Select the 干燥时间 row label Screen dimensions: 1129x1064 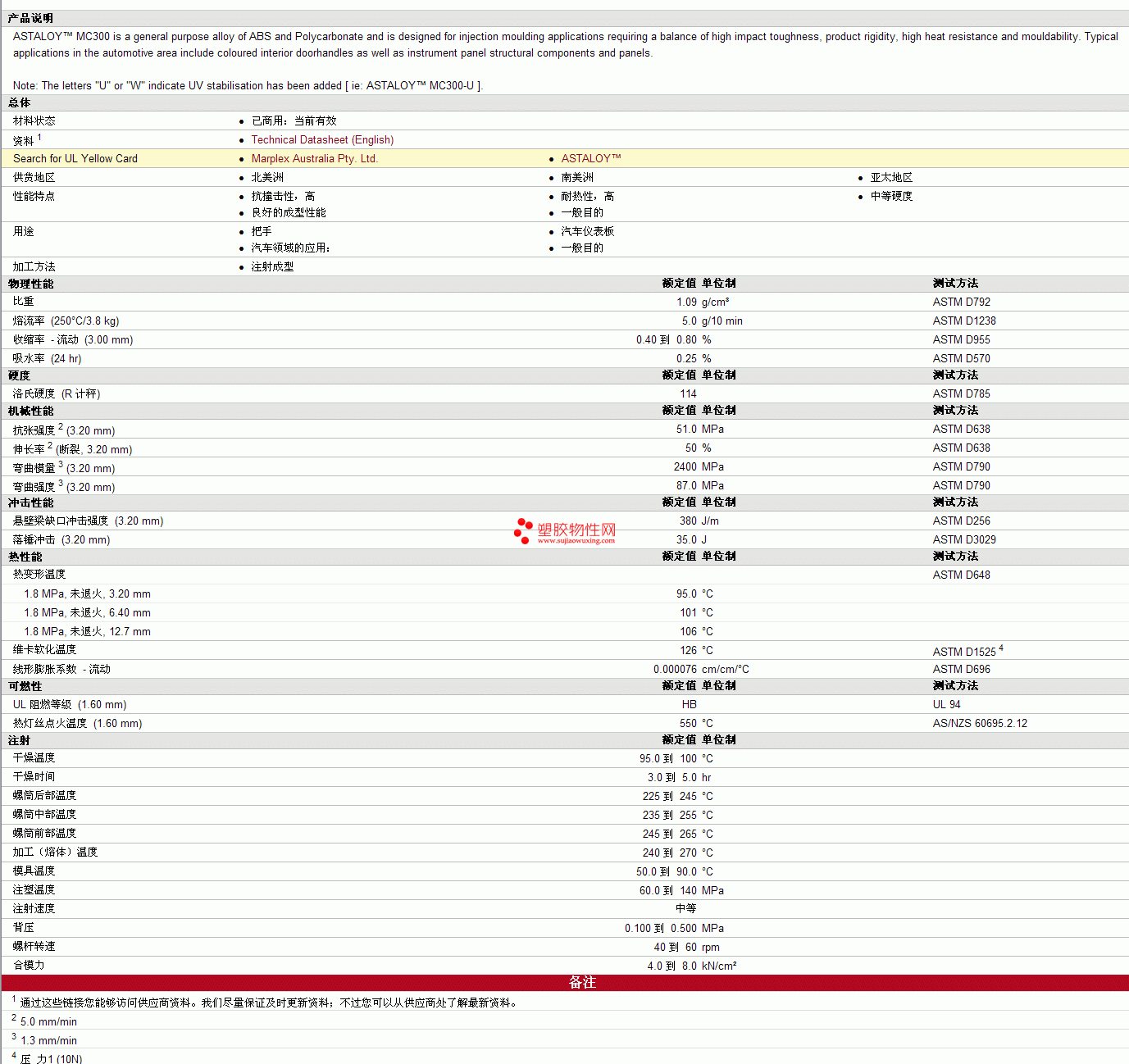tap(34, 777)
